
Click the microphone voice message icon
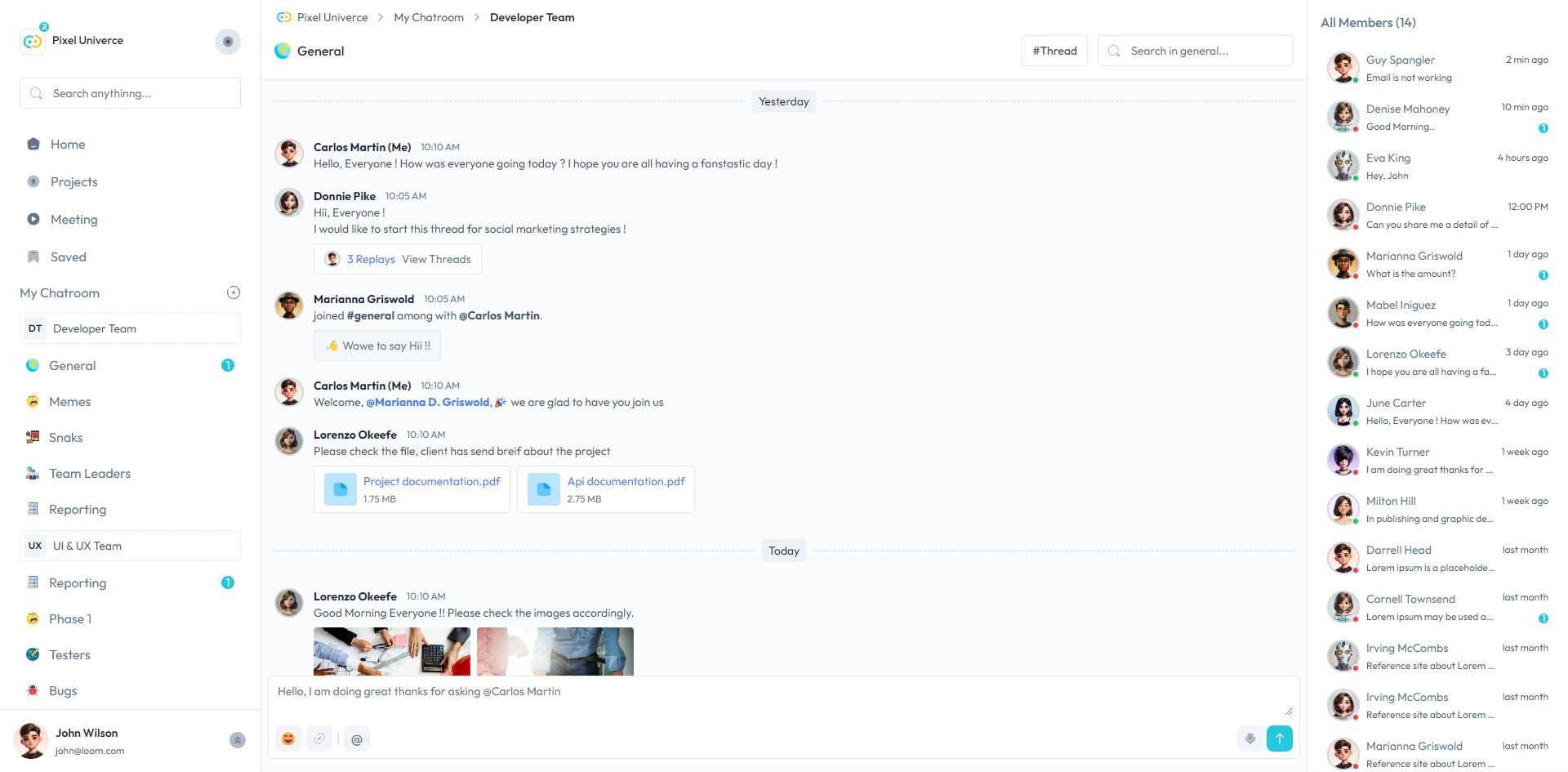pyautogui.click(x=1249, y=739)
